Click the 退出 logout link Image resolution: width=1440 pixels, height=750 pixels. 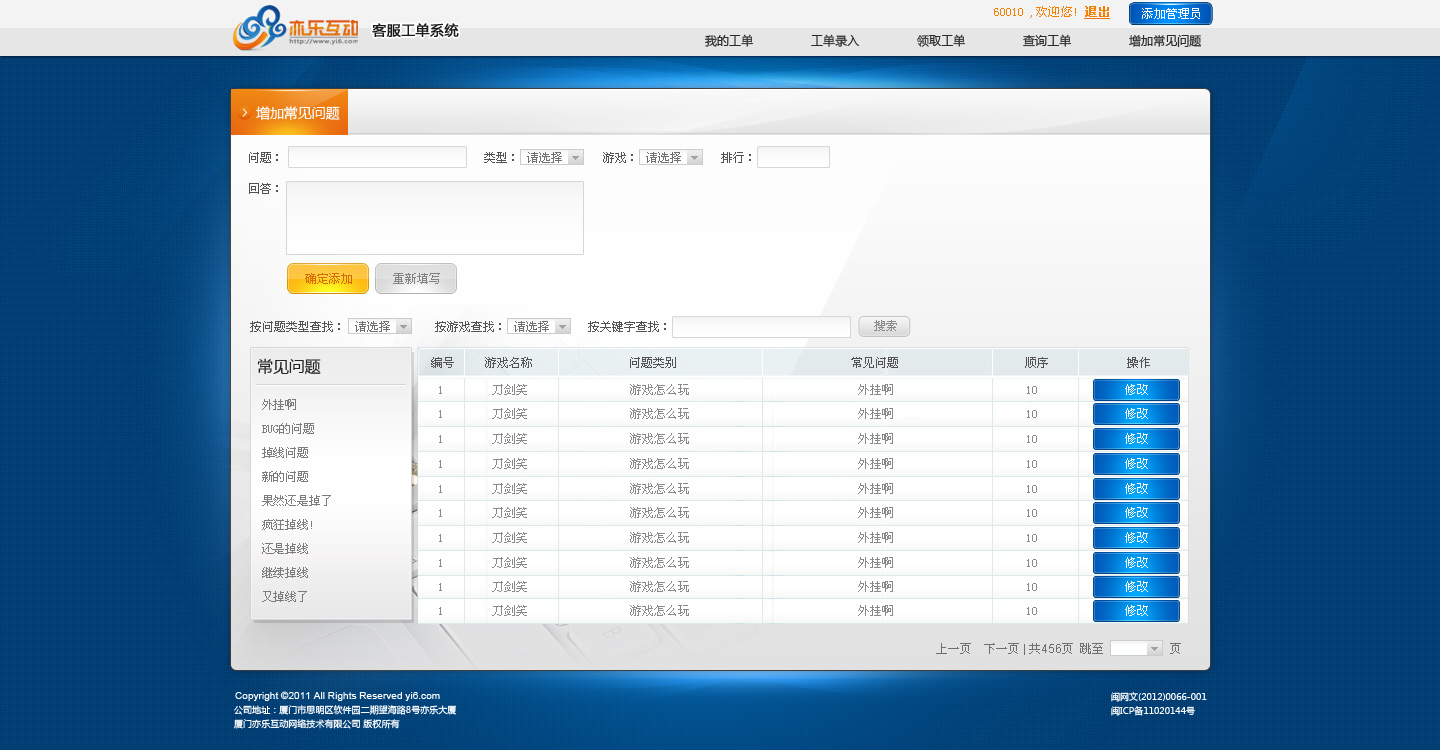click(x=1097, y=13)
